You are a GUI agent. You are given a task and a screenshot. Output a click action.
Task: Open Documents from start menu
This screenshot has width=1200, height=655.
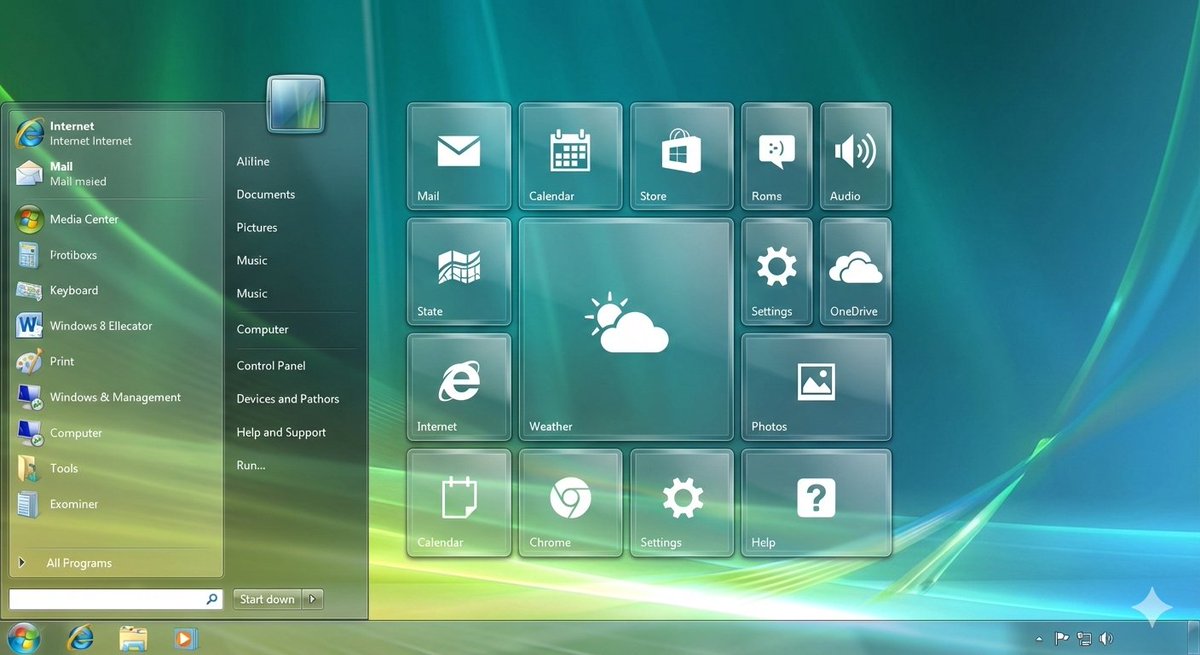(x=266, y=194)
